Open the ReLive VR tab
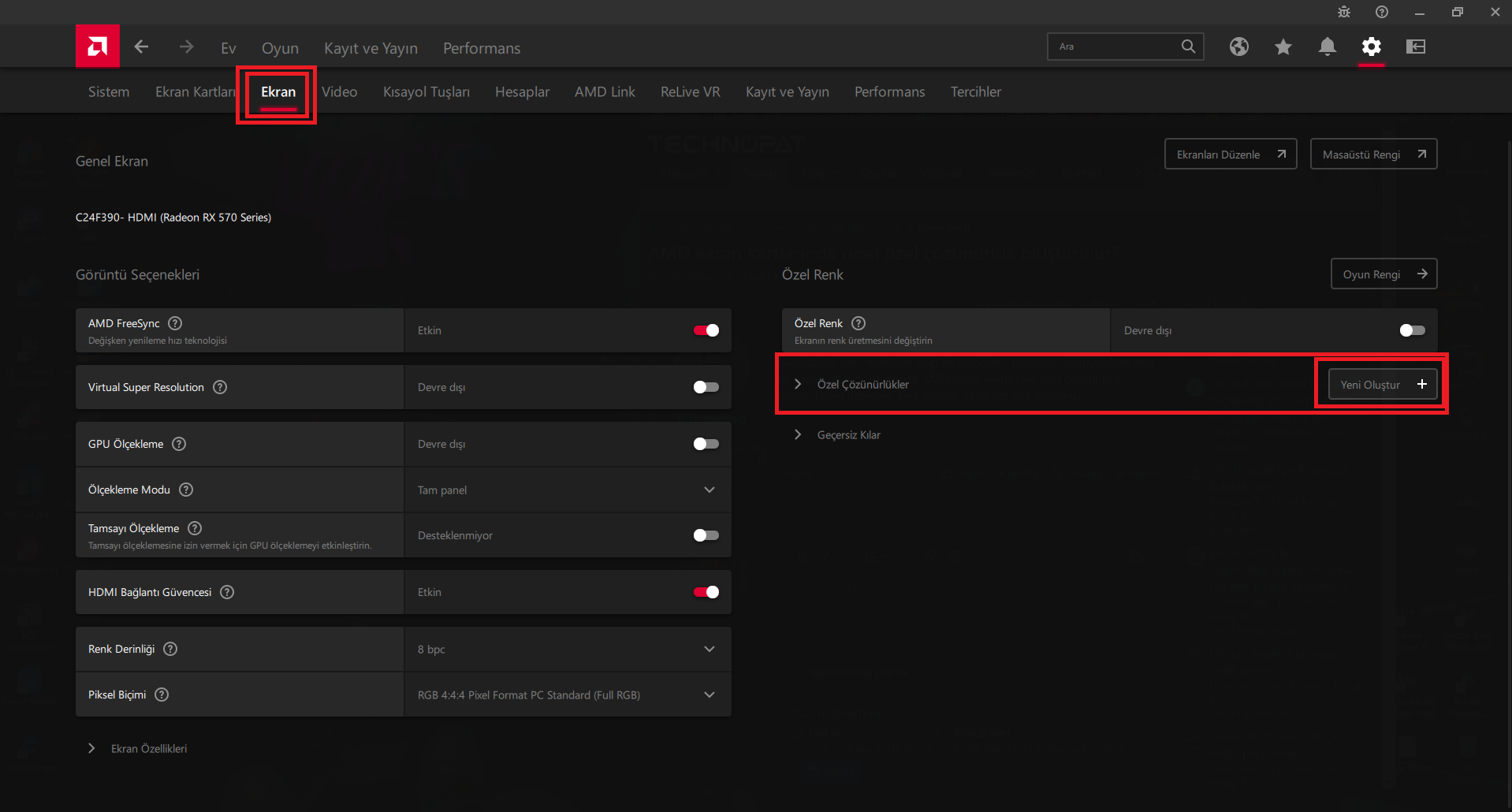The height and width of the screenshot is (812, 1512). tap(691, 91)
